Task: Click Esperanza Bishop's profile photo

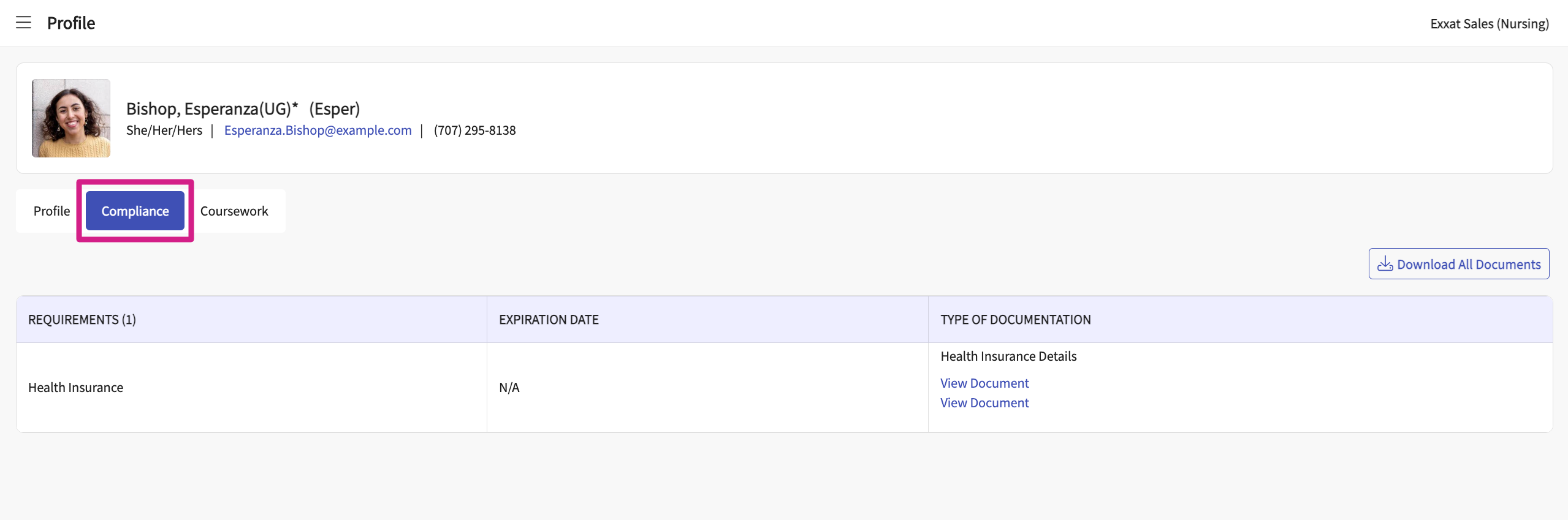Action: [x=71, y=118]
